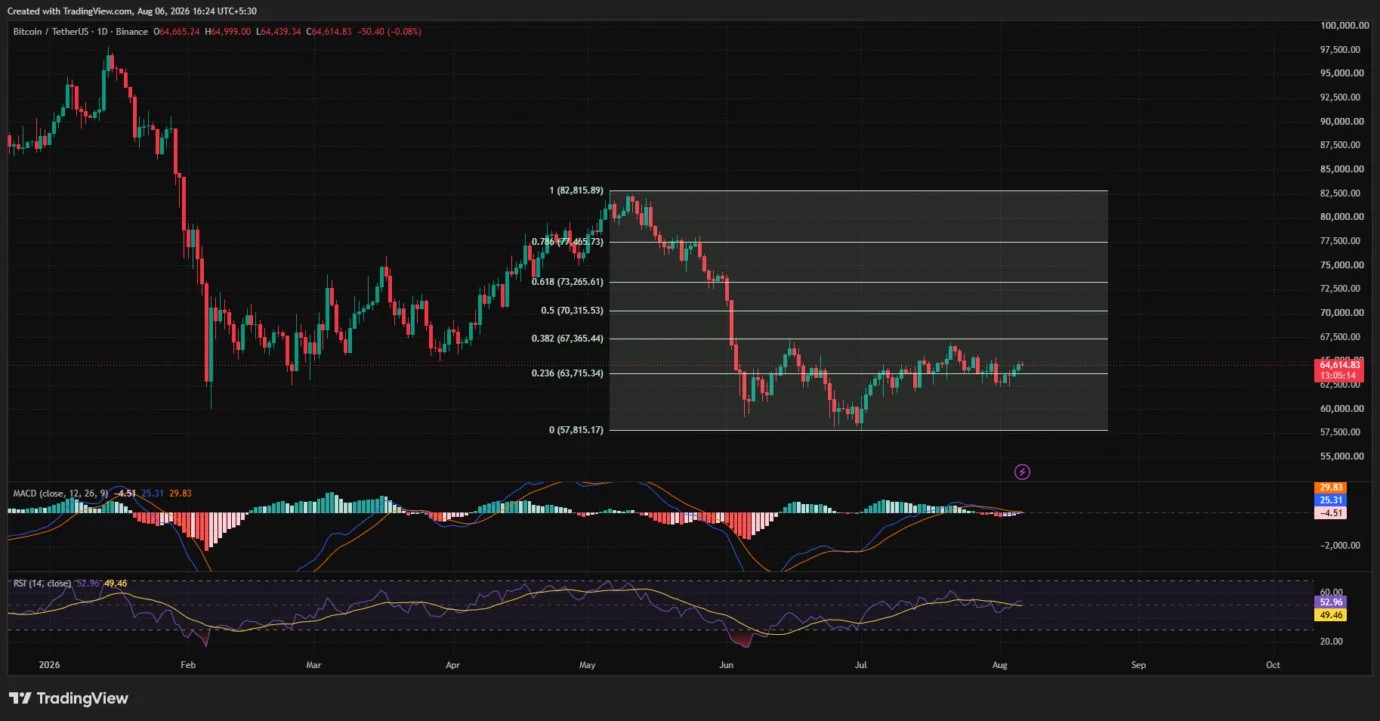Click the 100,000.00 price axis label
The height and width of the screenshot is (721, 1380).
(1344, 25)
